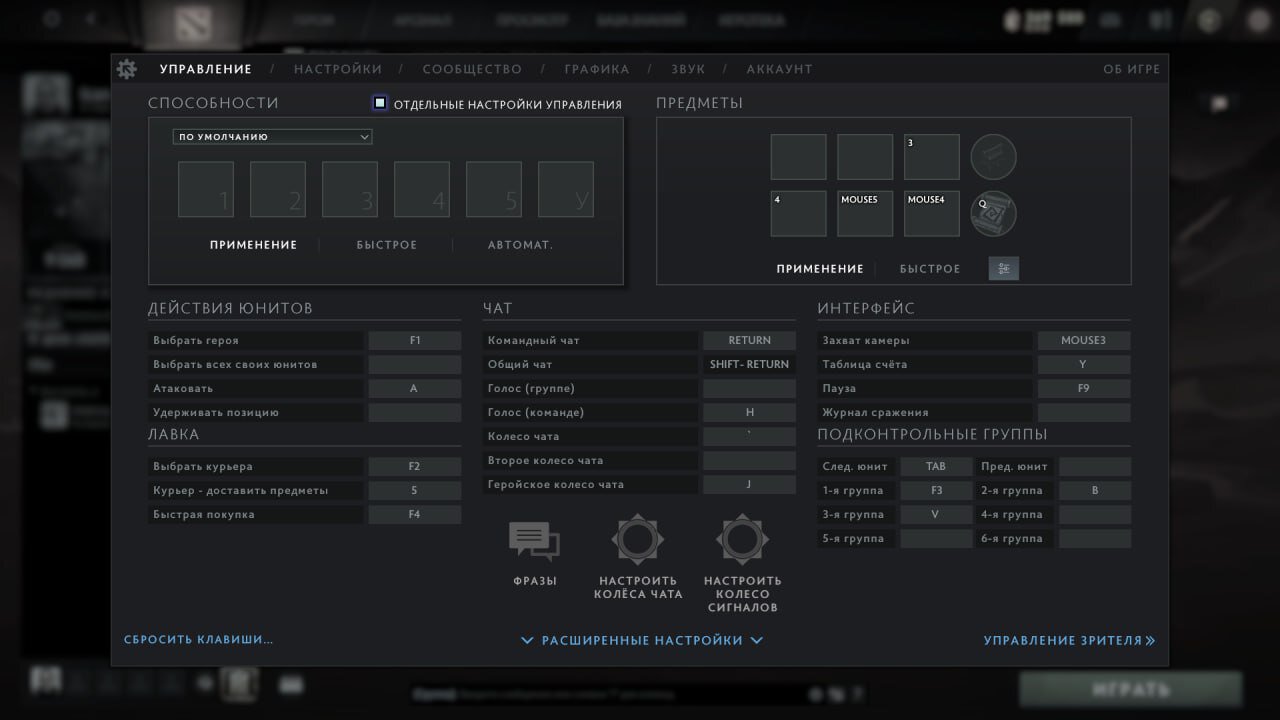Click the ability slot numbered 1

[x=206, y=189]
